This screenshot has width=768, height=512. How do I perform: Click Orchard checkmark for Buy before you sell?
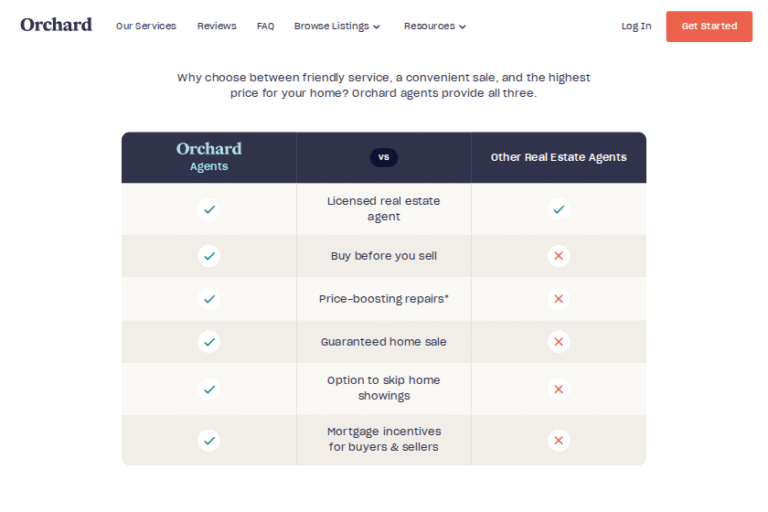click(x=208, y=256)
